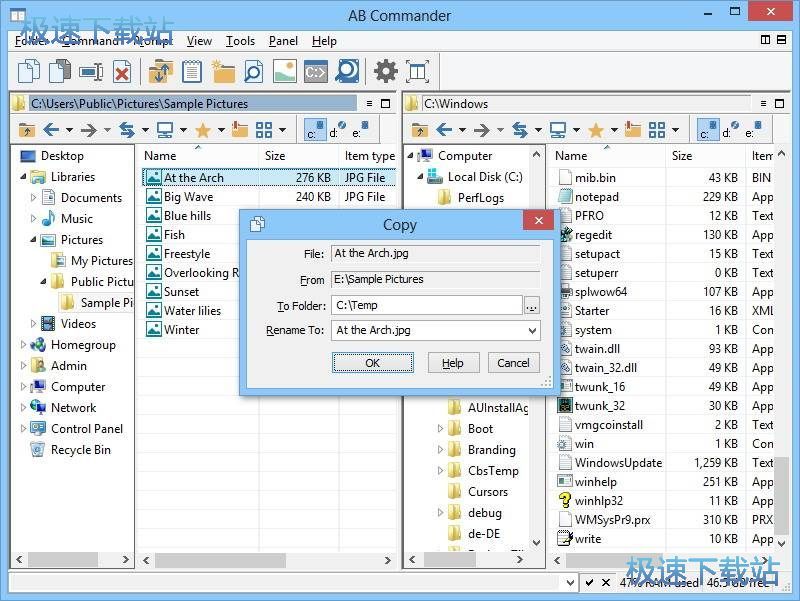Open the gear options icon
Screen dimensions: 800x601
click(385, 71)
